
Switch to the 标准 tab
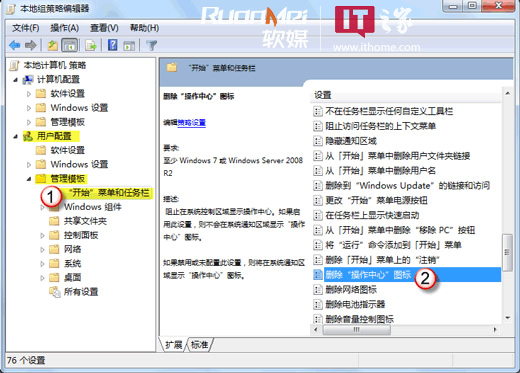(x=200, y=344)
